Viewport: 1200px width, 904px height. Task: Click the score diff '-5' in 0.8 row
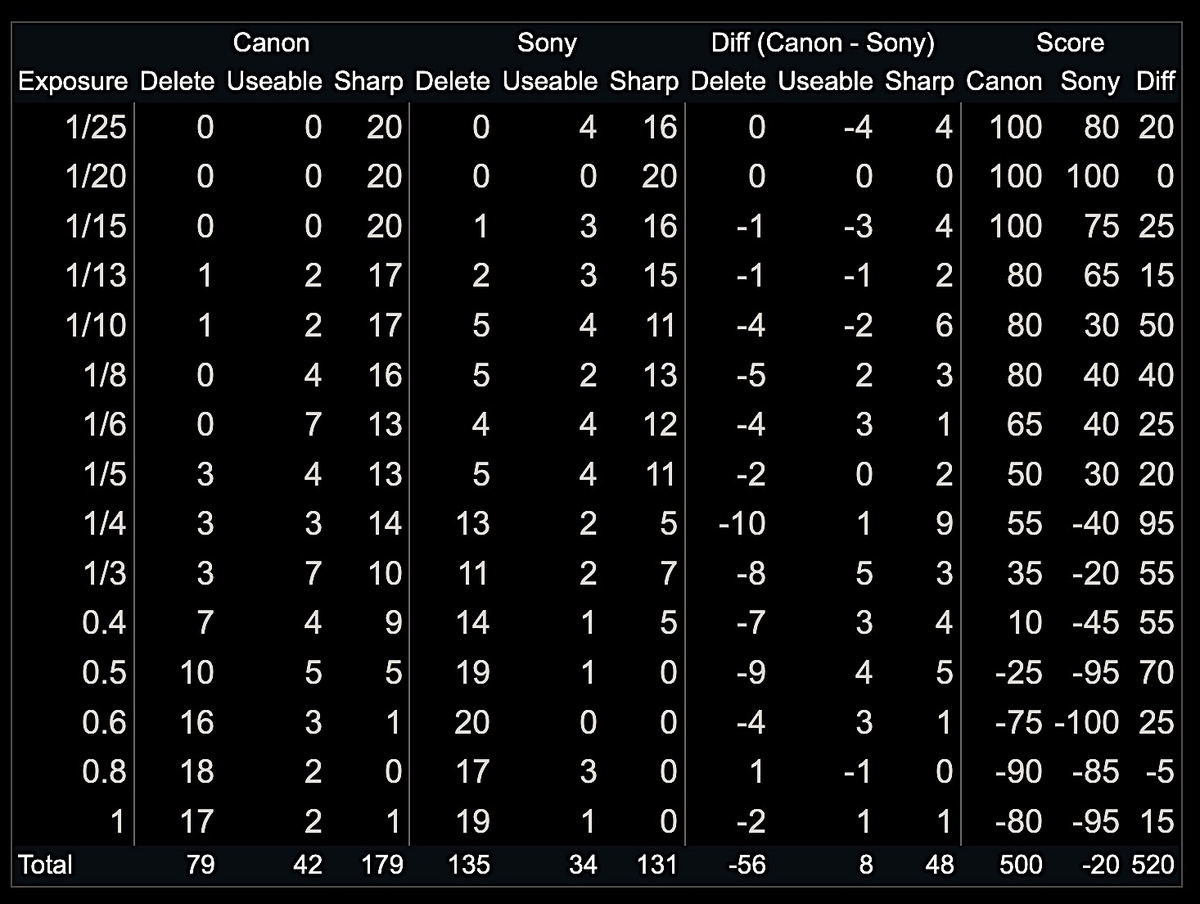click(x=1160, y=772)
